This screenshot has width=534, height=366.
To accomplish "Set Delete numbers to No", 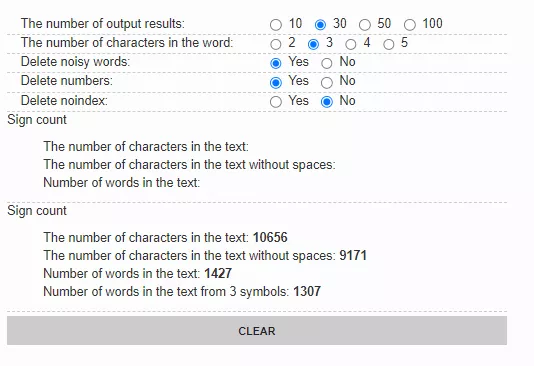I will coord(327,82).
